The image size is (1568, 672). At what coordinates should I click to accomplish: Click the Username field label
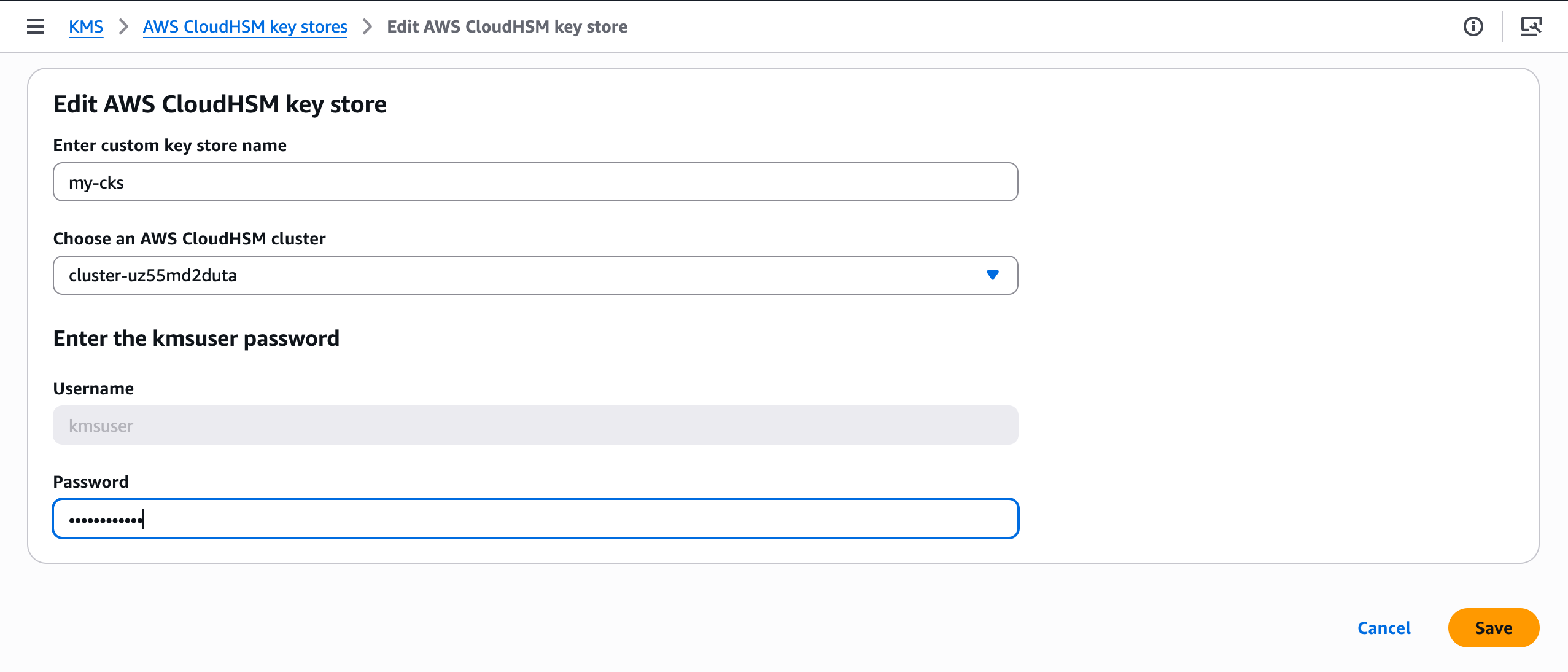point(93,388)
